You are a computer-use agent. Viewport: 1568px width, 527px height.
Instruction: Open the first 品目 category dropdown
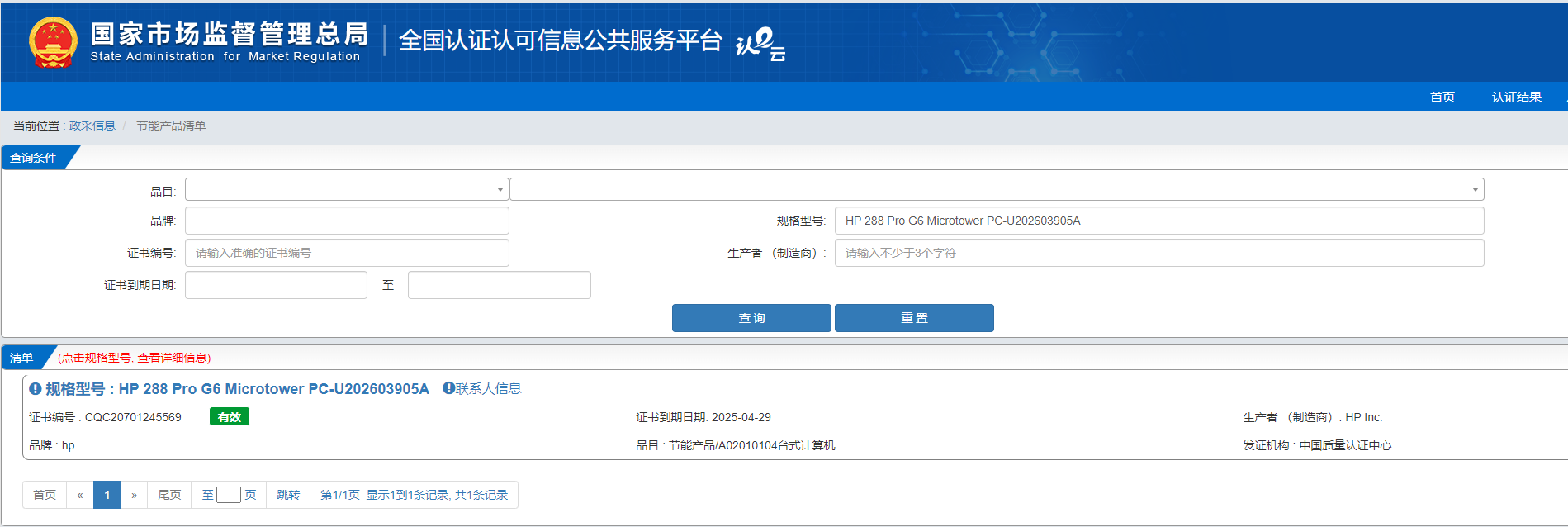[347, 189]
